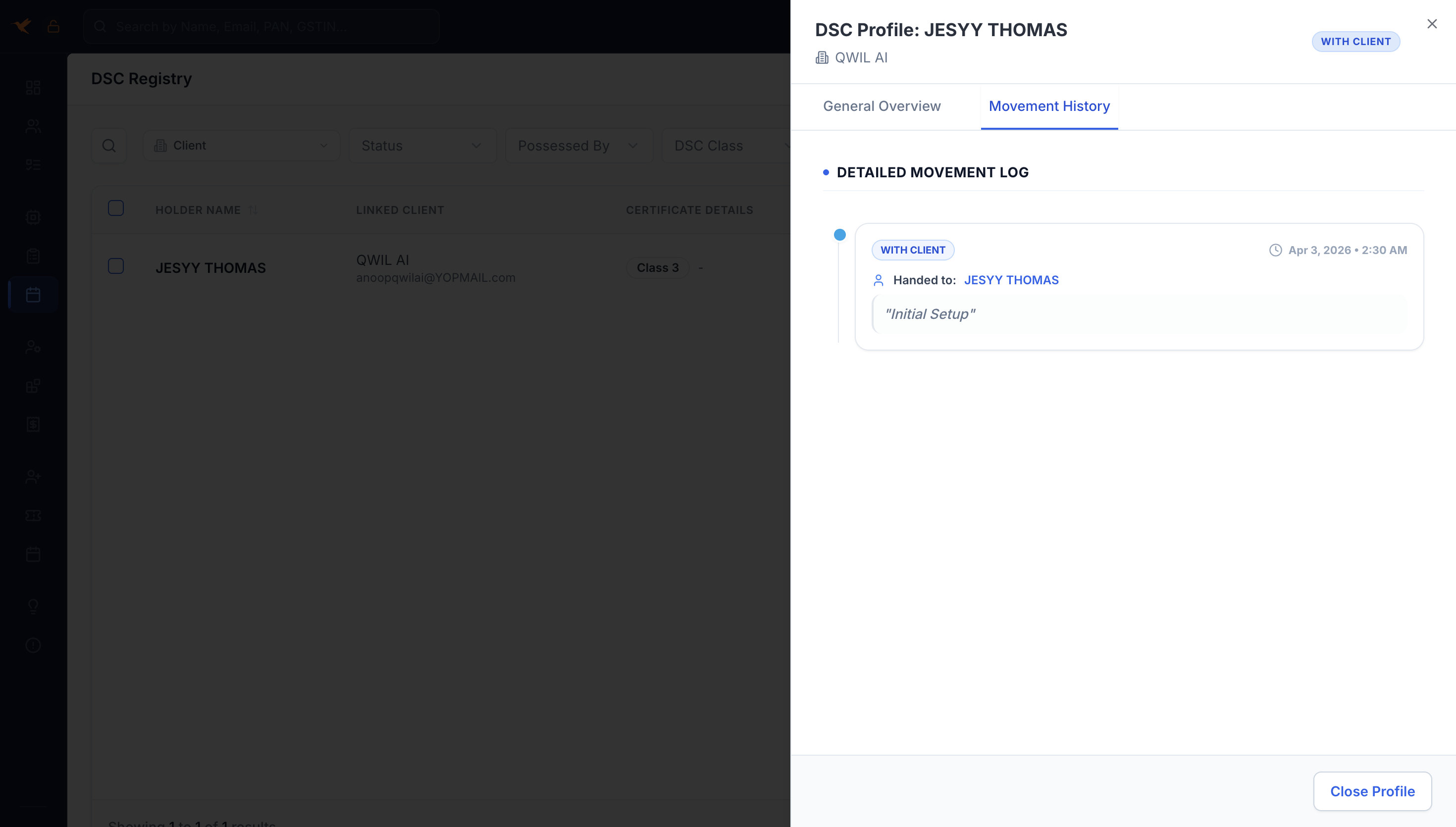Click the registry search magnifier icon

tap(109, 146)
